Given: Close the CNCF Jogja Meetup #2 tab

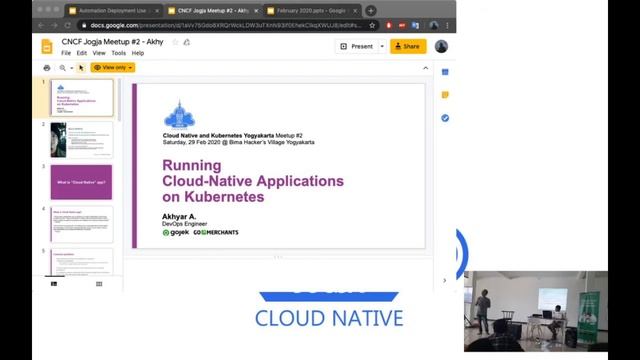Looking at the screenshot, I should pyautogui.click(x=256, y=11).
